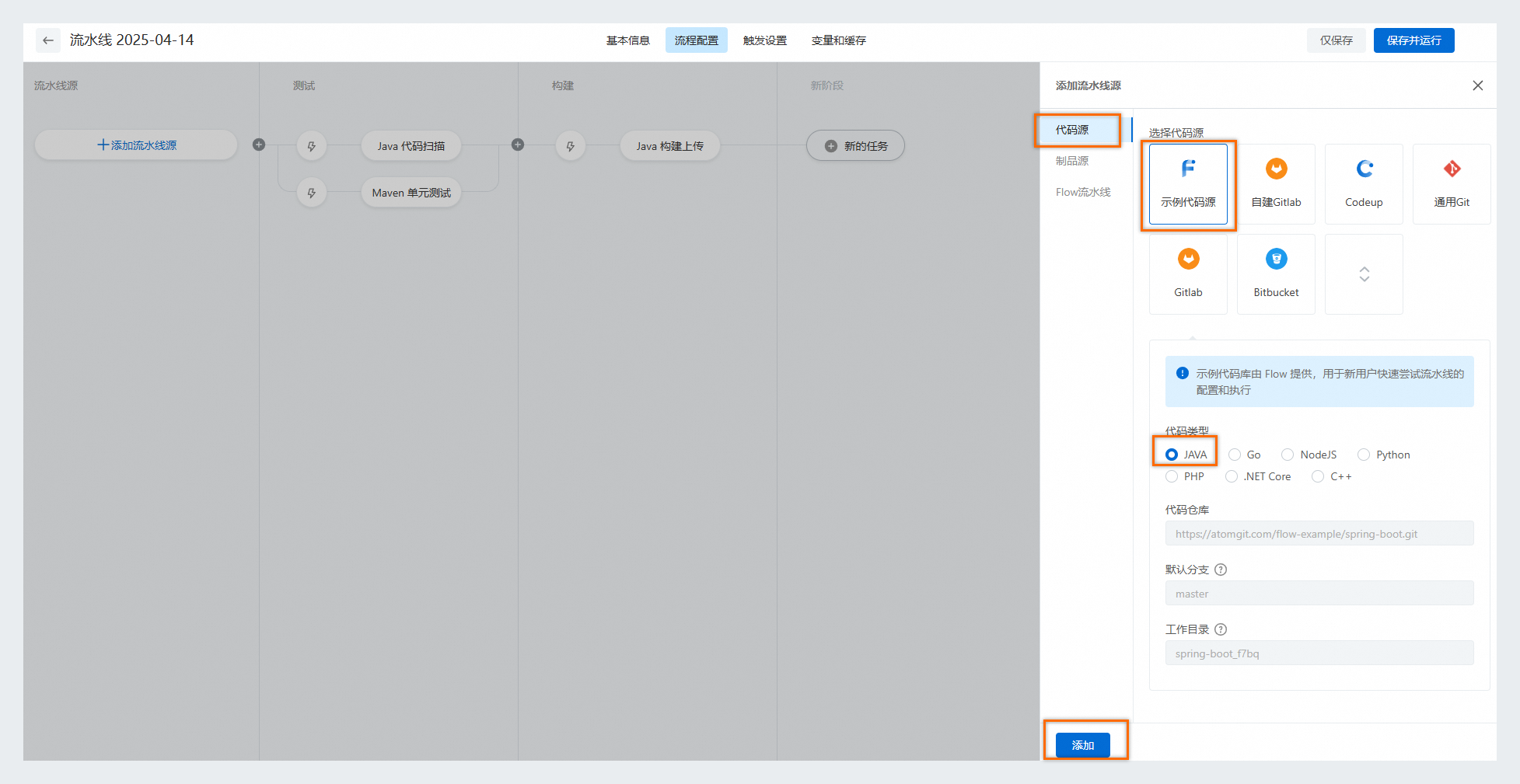Click the pipeline title 流水线 2025-04-14
The height and width of the screenshot is (784, 1520).
point(132,40)
